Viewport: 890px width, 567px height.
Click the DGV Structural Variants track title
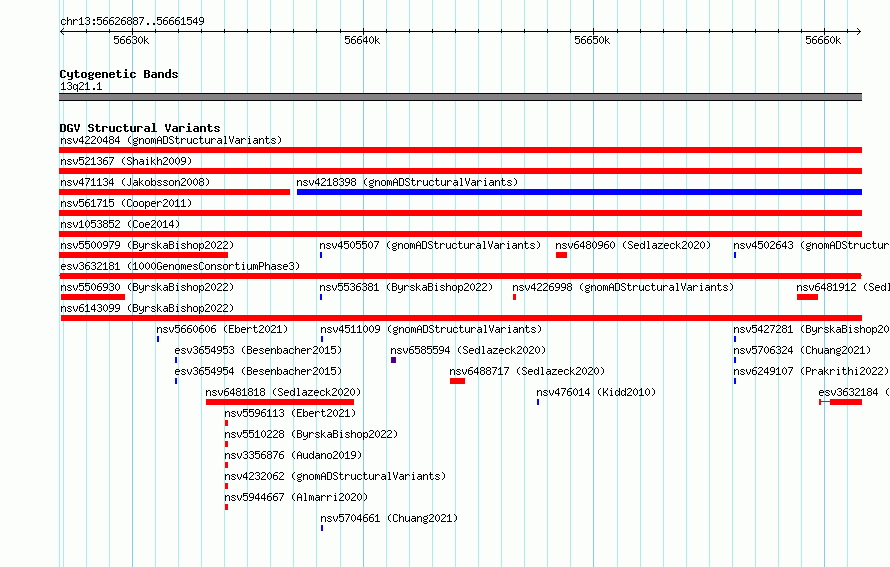[x=140, y=128]
